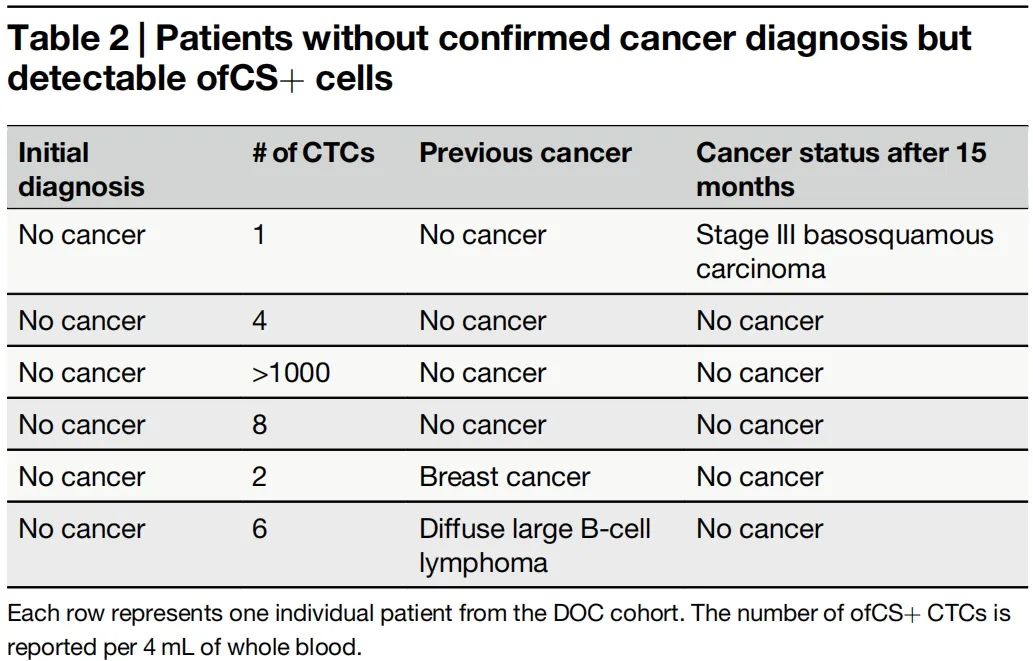Select "No cancer" status in the Breast cancer row
This screenshot has width=1033, height=661.
pyautogui.click(x=760, y=477)
